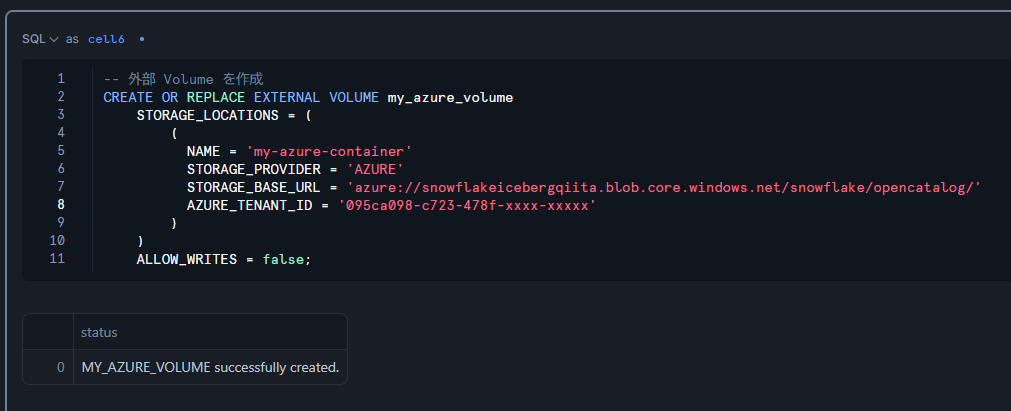
Task: Click the azure:// STORAGE_BASE_URL string
Action: (x=664, y=187)
